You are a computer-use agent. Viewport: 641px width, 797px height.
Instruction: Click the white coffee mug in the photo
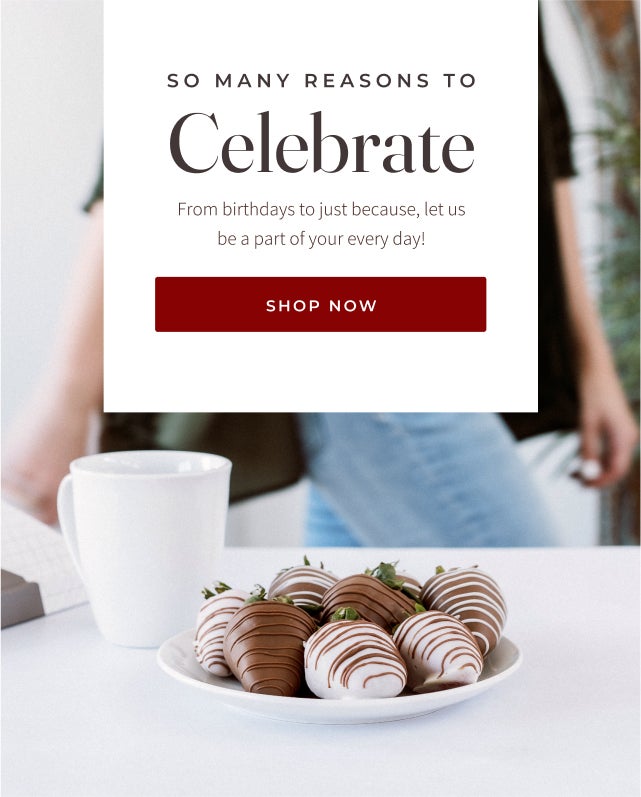click(145, 547)
